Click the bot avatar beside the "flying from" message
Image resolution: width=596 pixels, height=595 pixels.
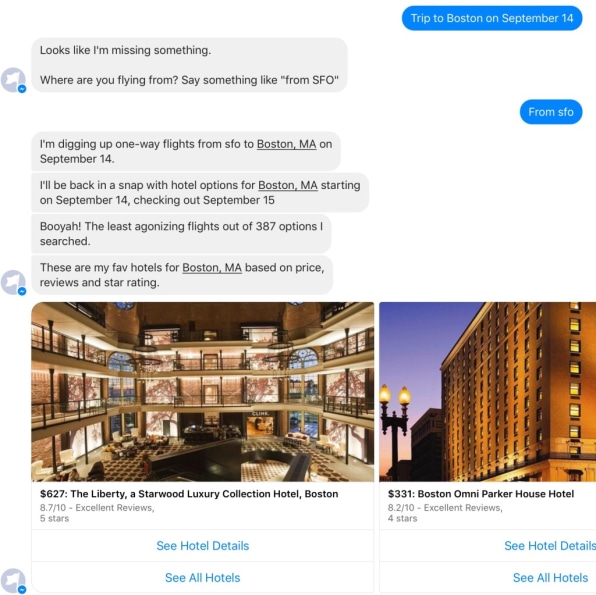tap(13, 80)
